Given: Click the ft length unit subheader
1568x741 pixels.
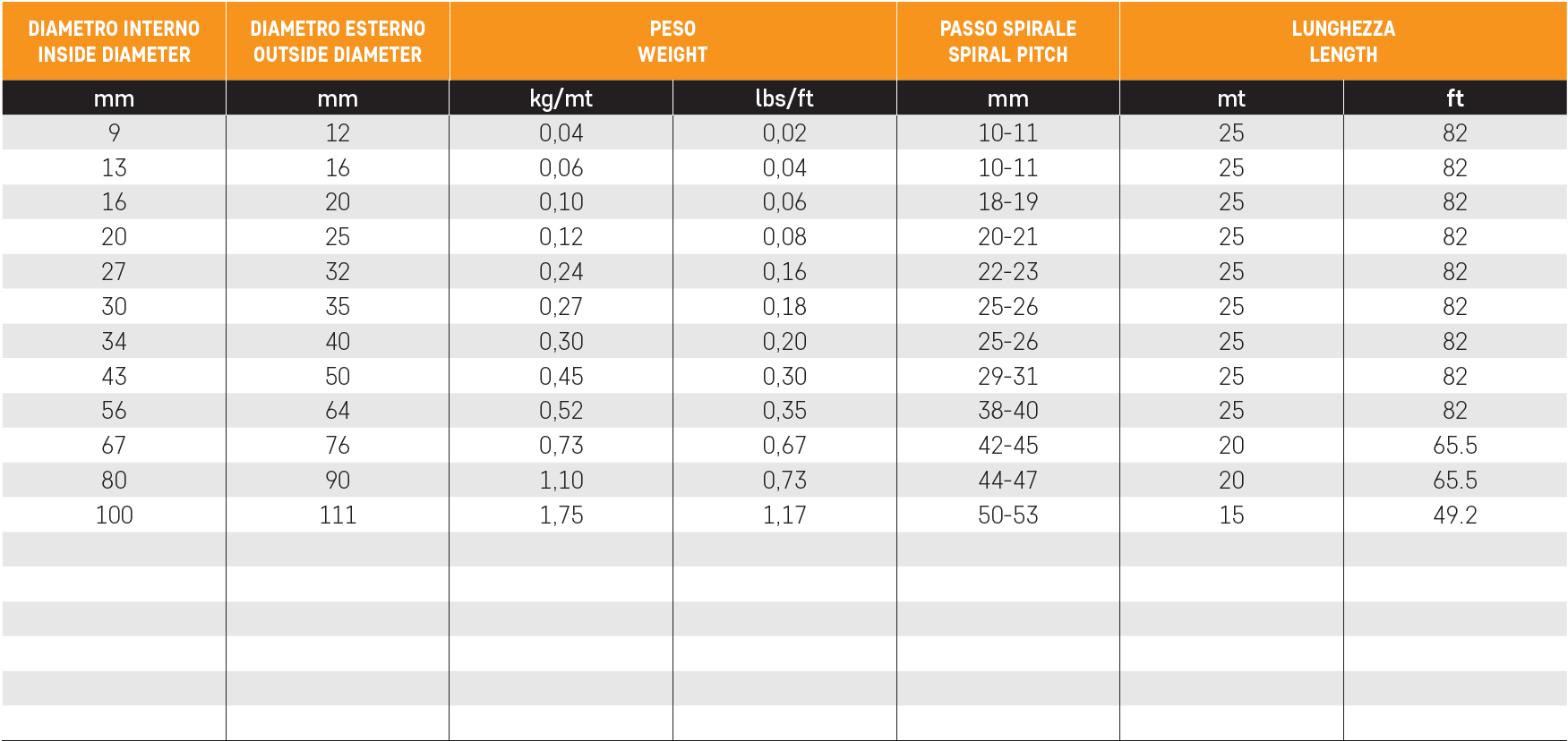Looking at the screenshot, I should [1455, 98].
